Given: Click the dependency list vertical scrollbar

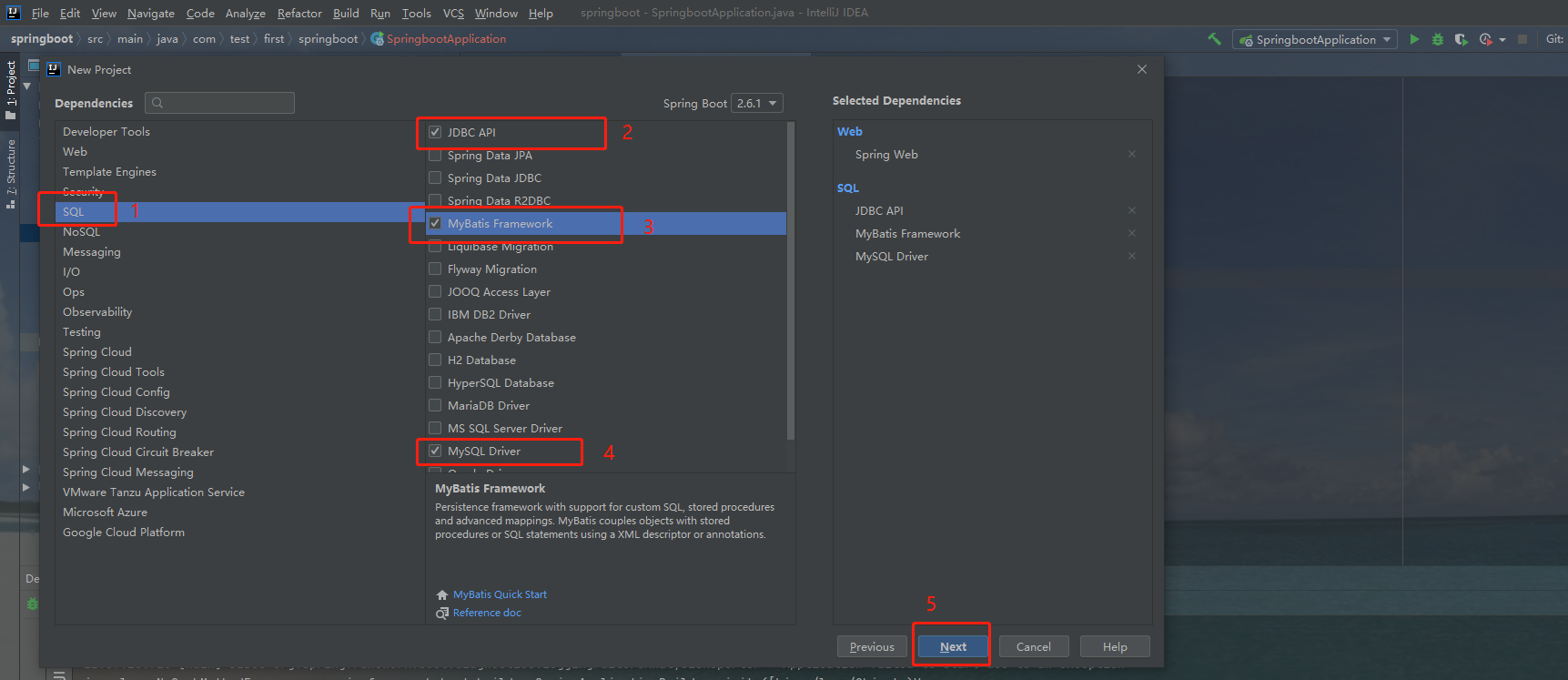Looking at the screenshot, I should tap(791, 280).
